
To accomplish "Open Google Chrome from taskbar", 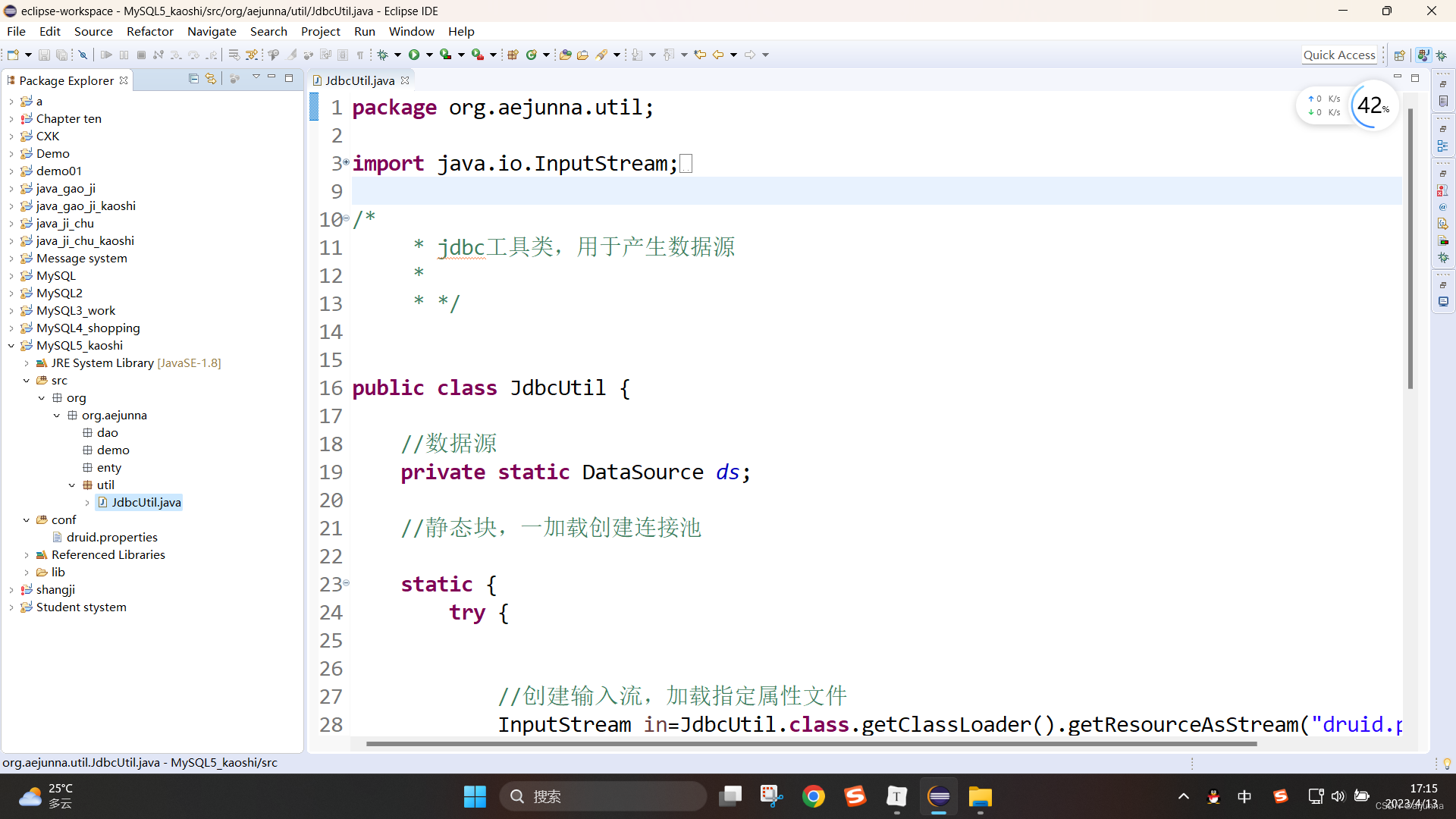I will pos(814,796).
